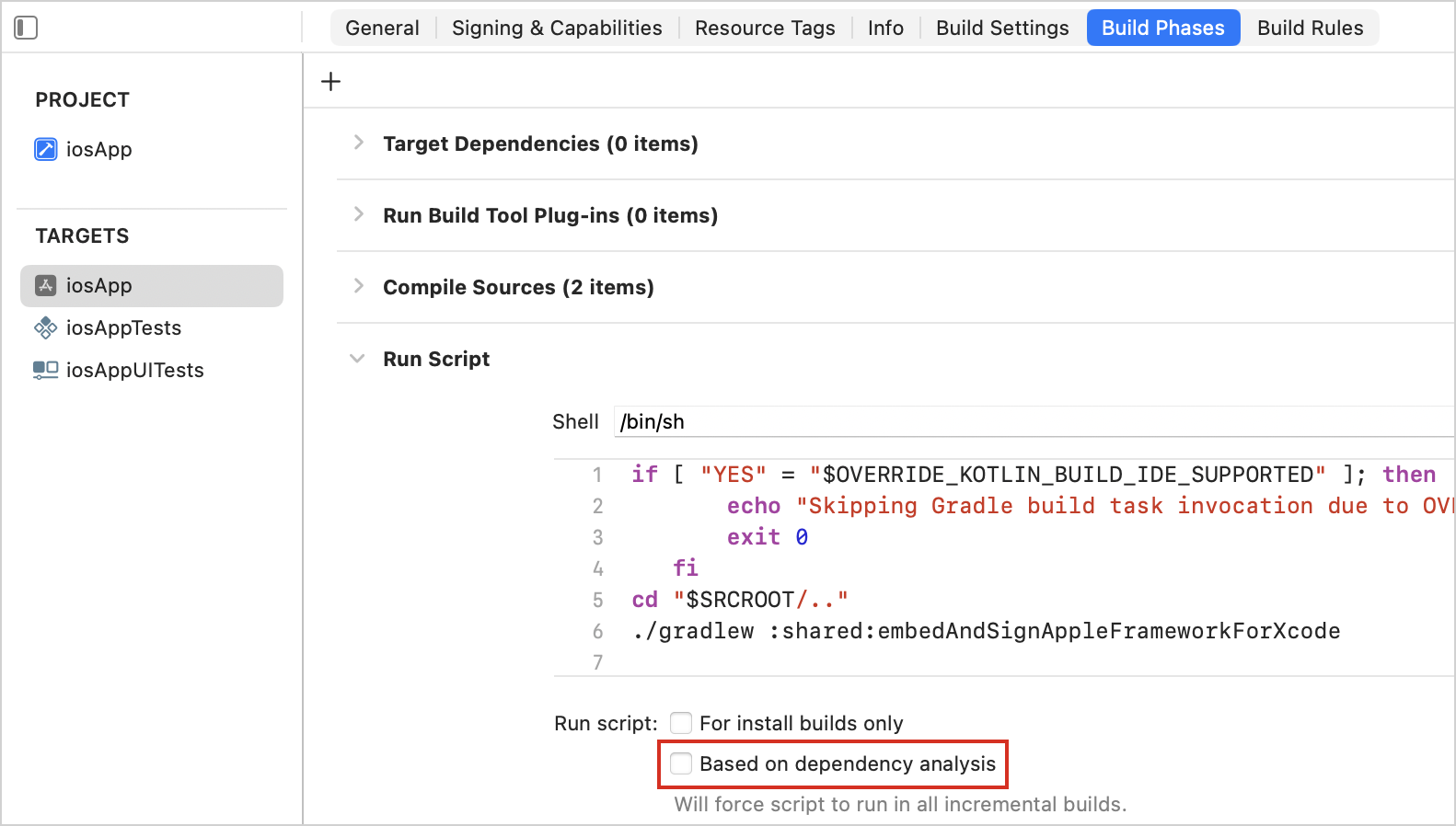Image resolution: width=1456 pixels, height=826 pixels.
Task: Click the Shell path input field
Action: [1034, 421]
